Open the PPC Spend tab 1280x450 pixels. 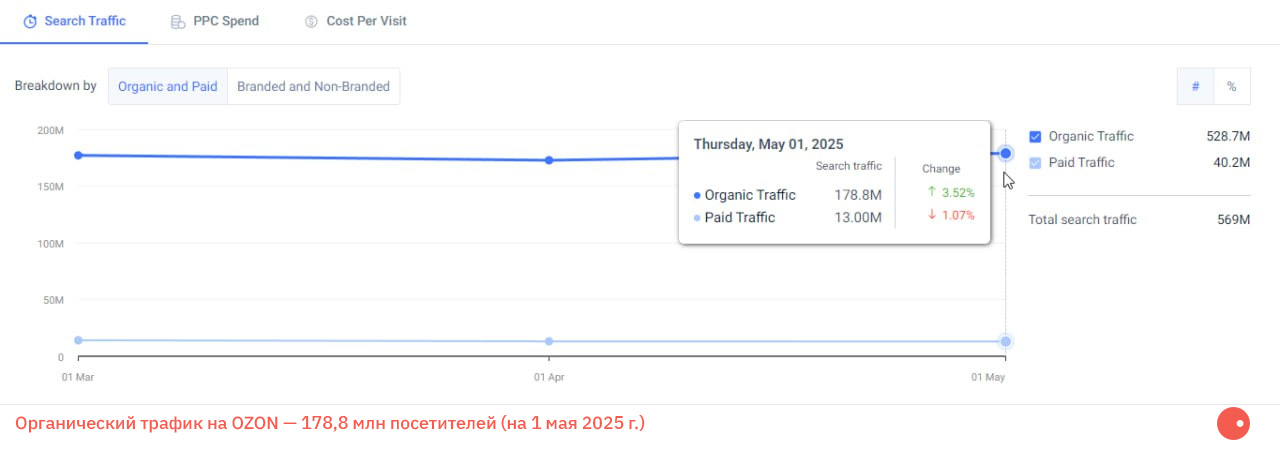(226, 21)
